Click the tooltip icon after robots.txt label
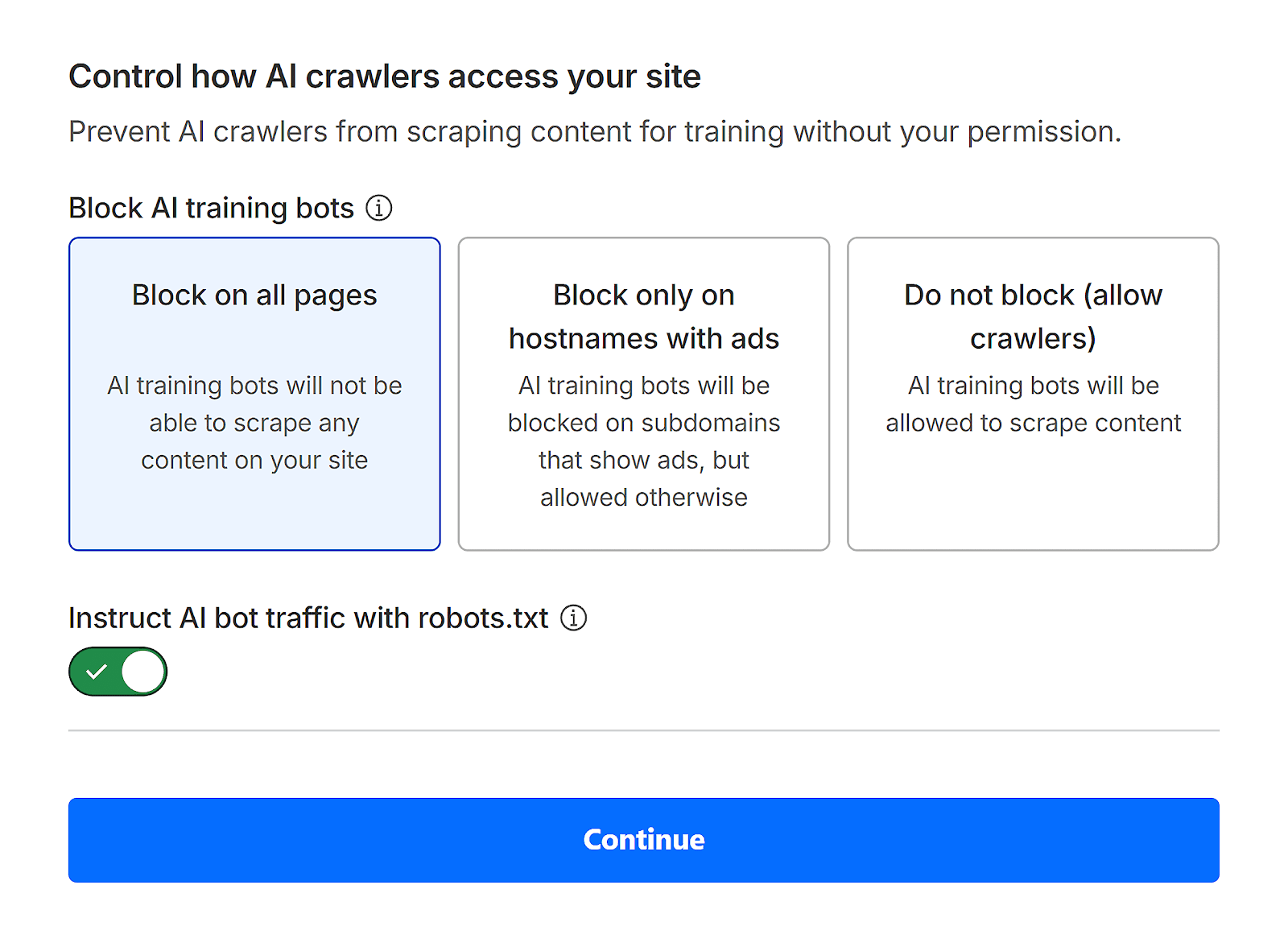 573,618
